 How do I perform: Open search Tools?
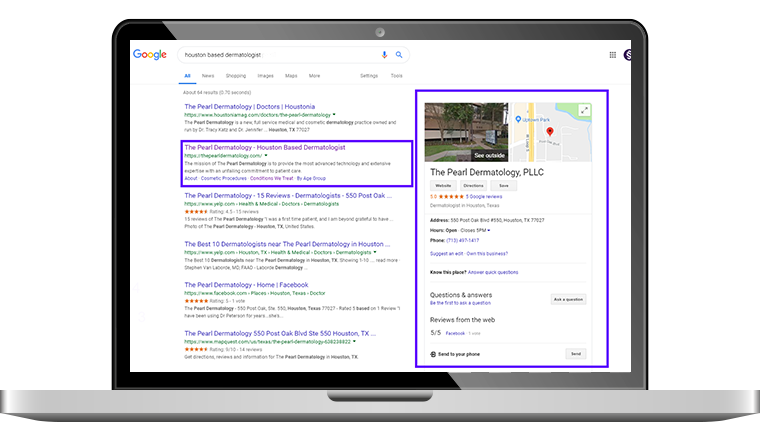tap(396, 76)
